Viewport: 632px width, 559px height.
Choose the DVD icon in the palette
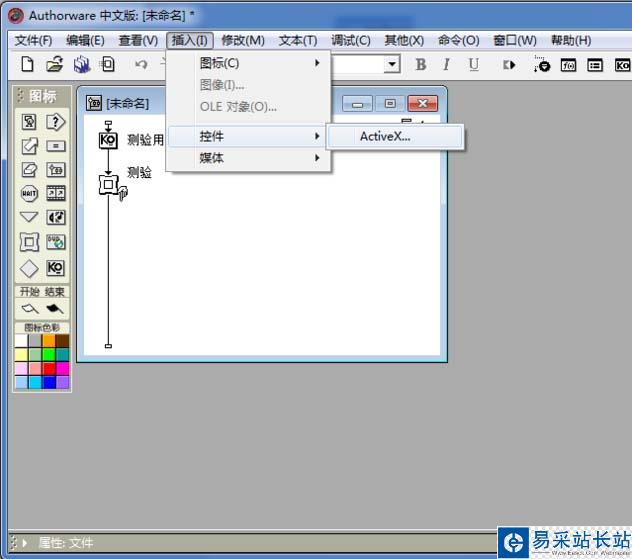click(56, 242)
